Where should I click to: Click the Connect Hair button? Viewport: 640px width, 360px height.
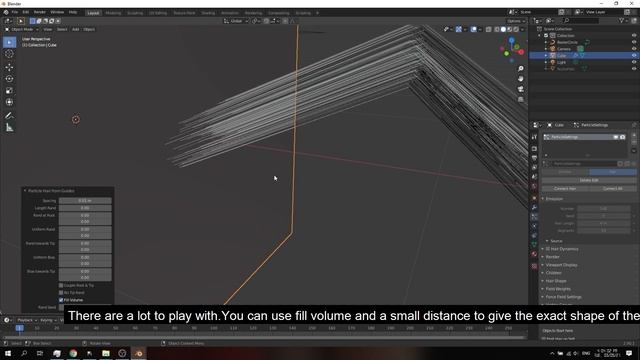coord(565,189)
